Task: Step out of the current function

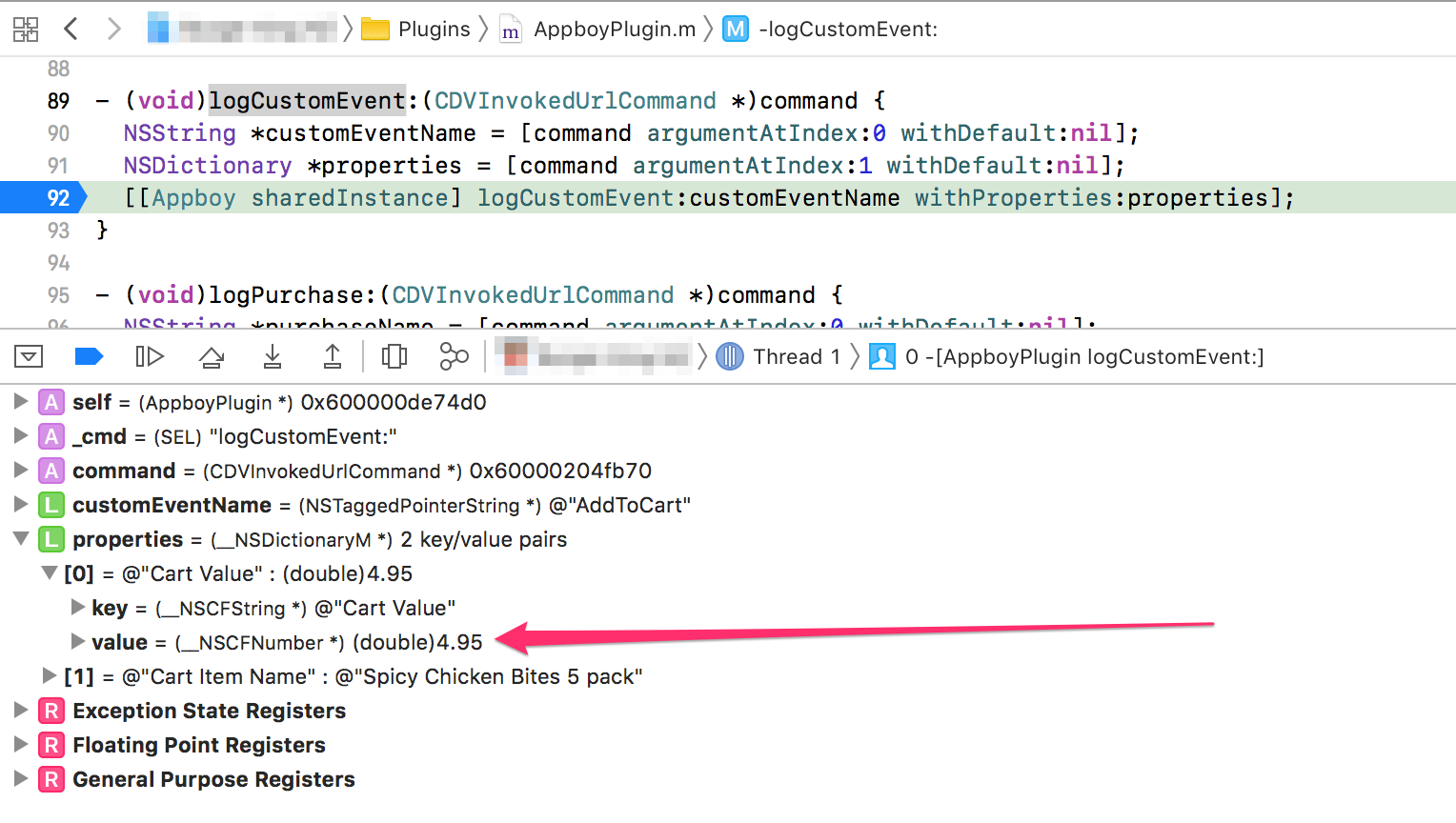Action: [x=333, y=356]
